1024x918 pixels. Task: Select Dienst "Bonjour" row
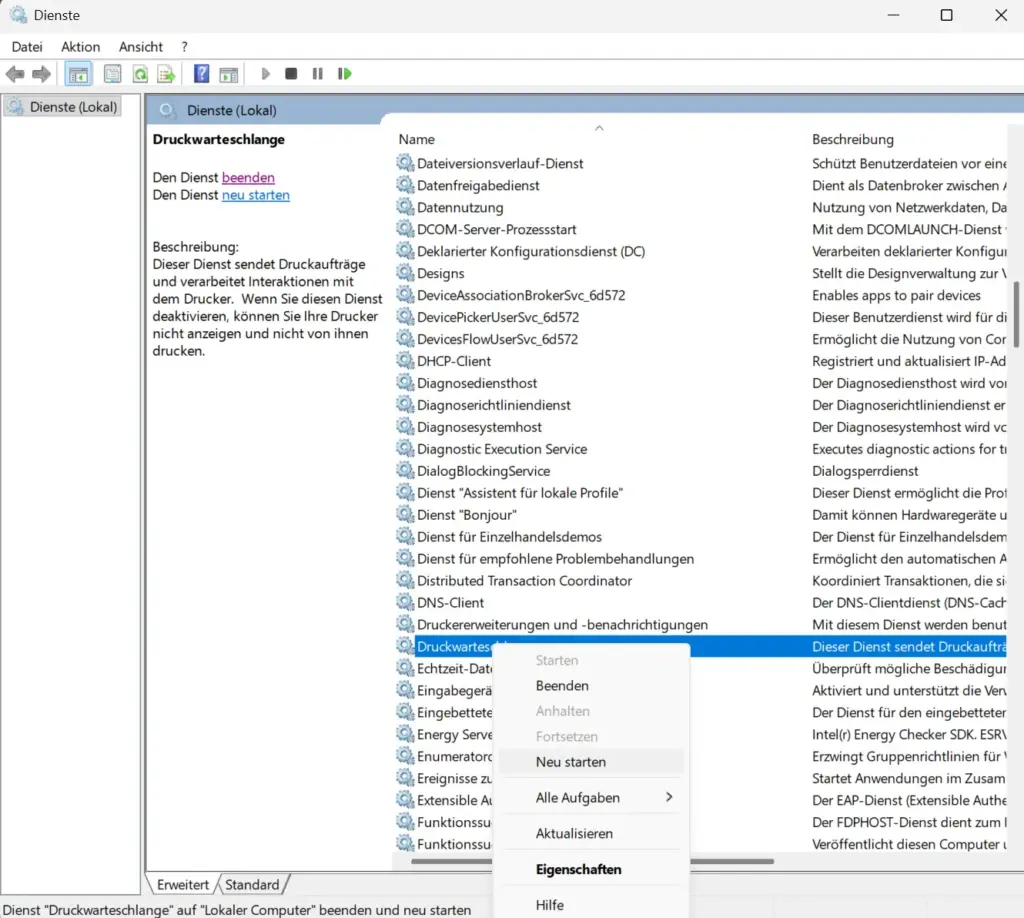point(467,514)
